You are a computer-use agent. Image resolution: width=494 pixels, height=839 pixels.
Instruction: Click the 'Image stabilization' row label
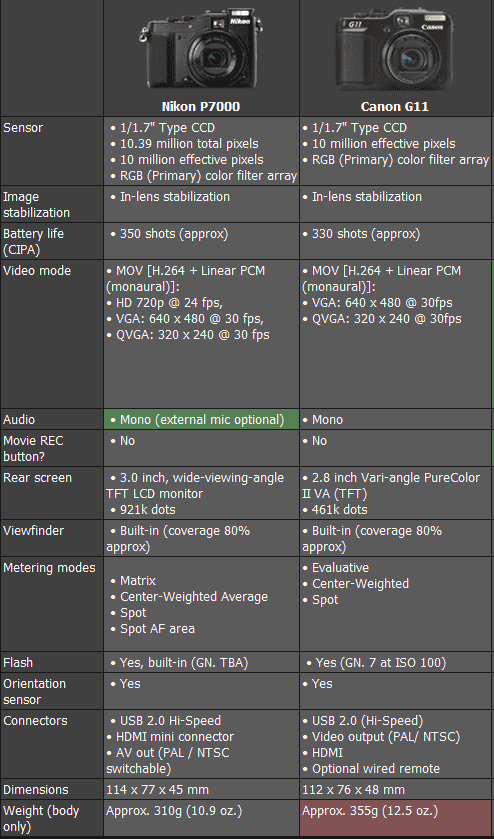point(36,204)
